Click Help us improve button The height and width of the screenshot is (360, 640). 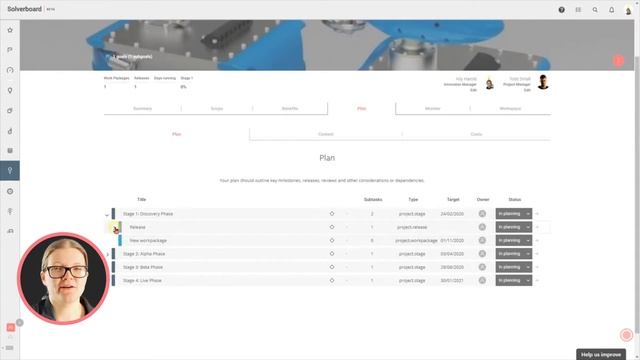point(601,354)
